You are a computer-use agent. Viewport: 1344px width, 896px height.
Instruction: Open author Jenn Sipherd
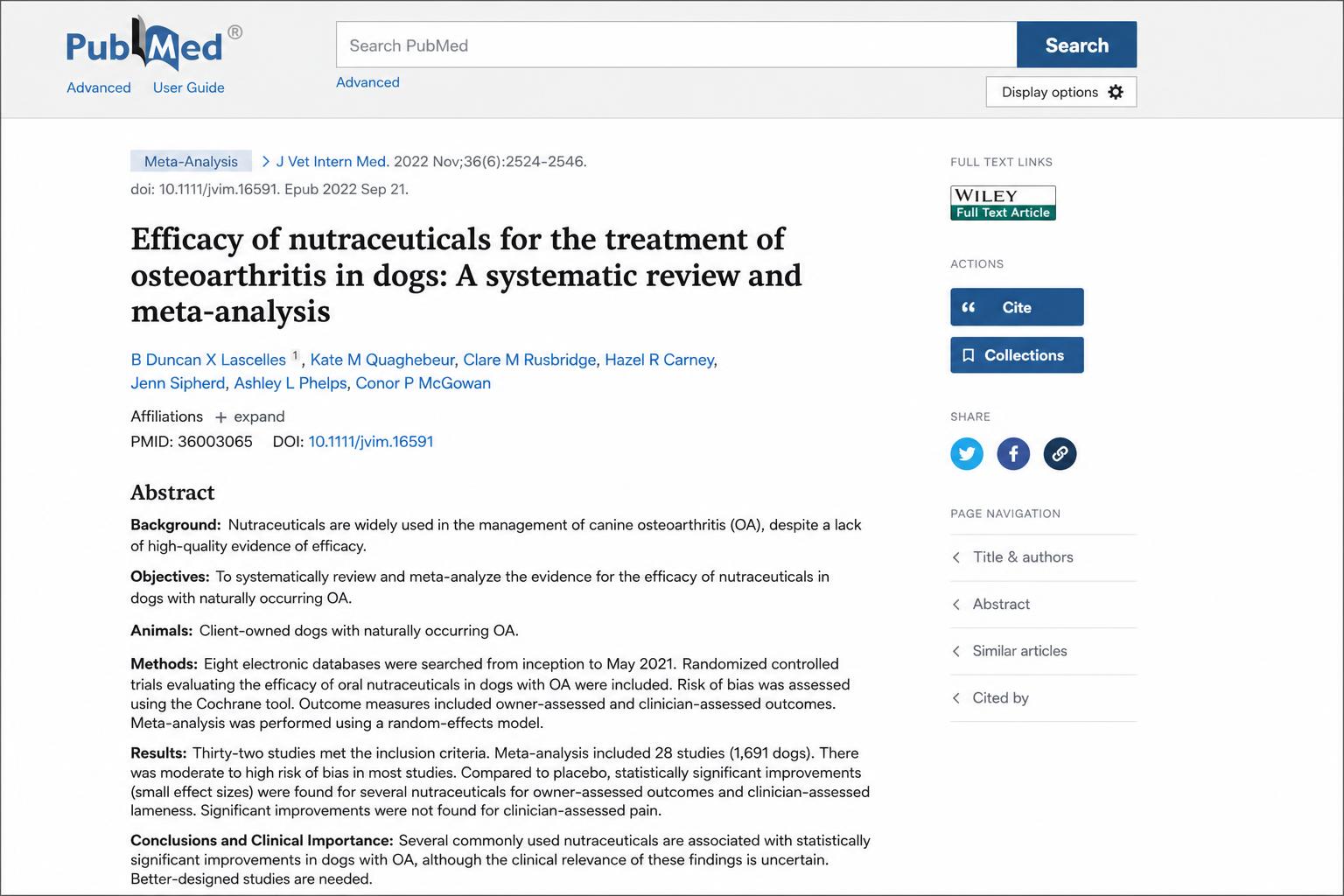pos(178,383)
